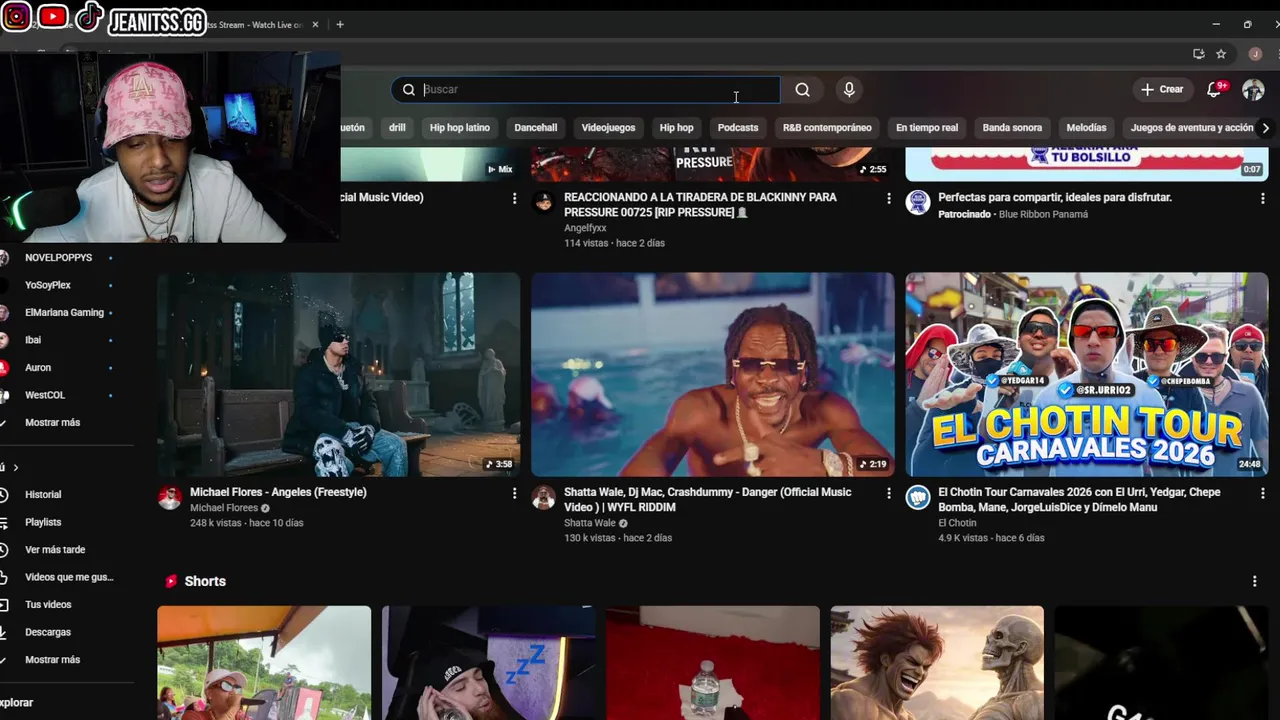Open Historial in sidebar
Viewport: 1280px width, 720px height.
(43, 495)
